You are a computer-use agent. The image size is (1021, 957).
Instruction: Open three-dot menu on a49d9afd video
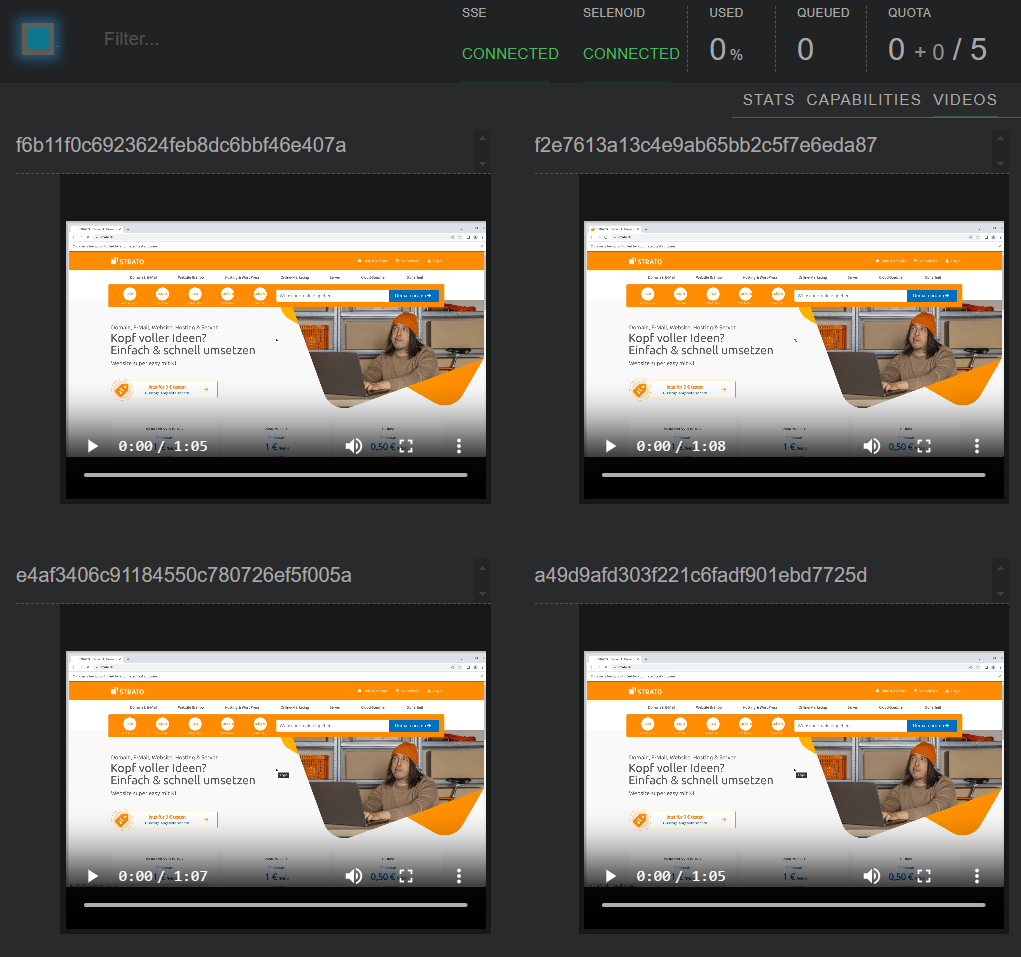977,876
